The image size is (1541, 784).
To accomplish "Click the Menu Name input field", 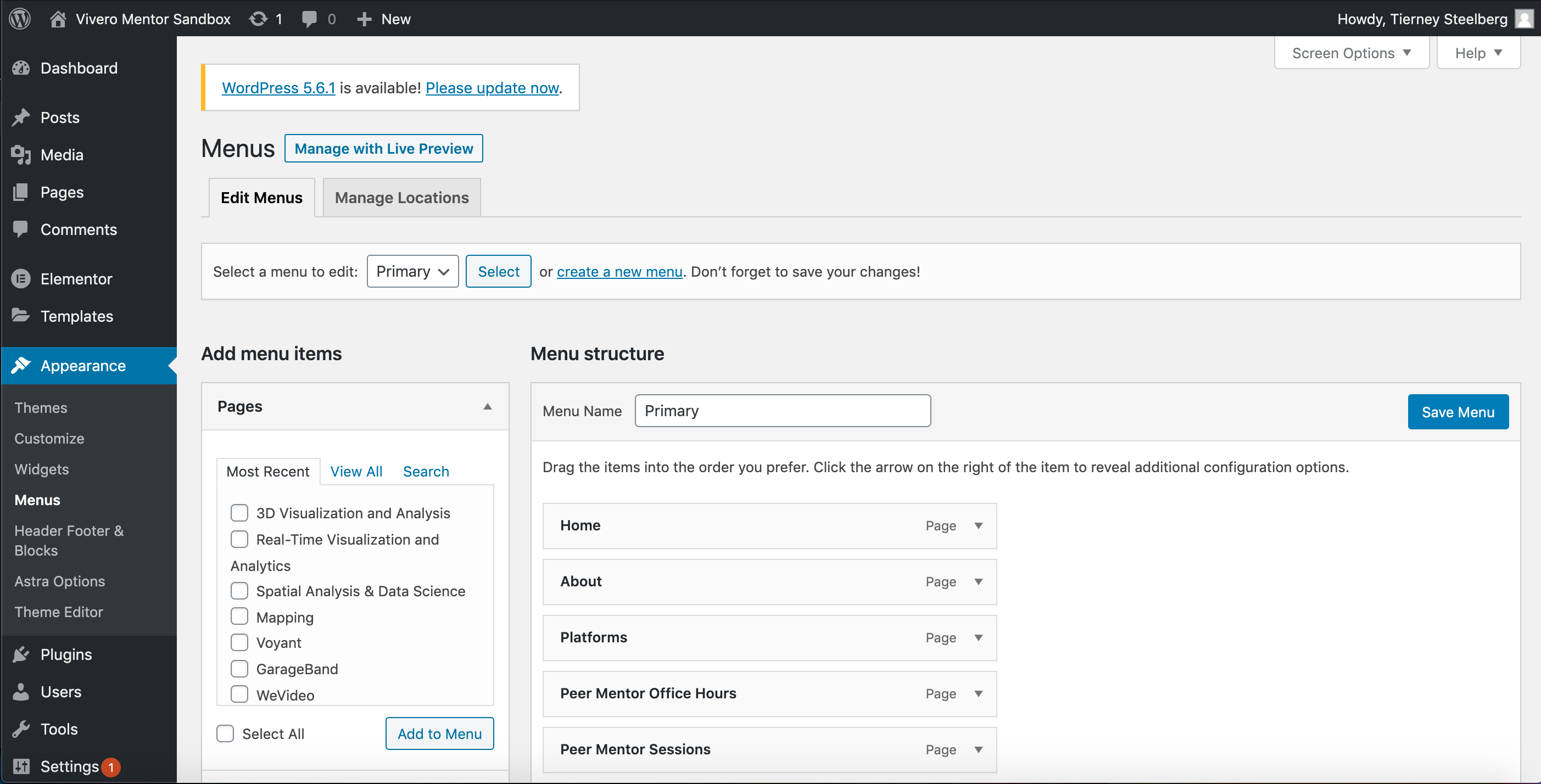I will [x=783, y=410].
